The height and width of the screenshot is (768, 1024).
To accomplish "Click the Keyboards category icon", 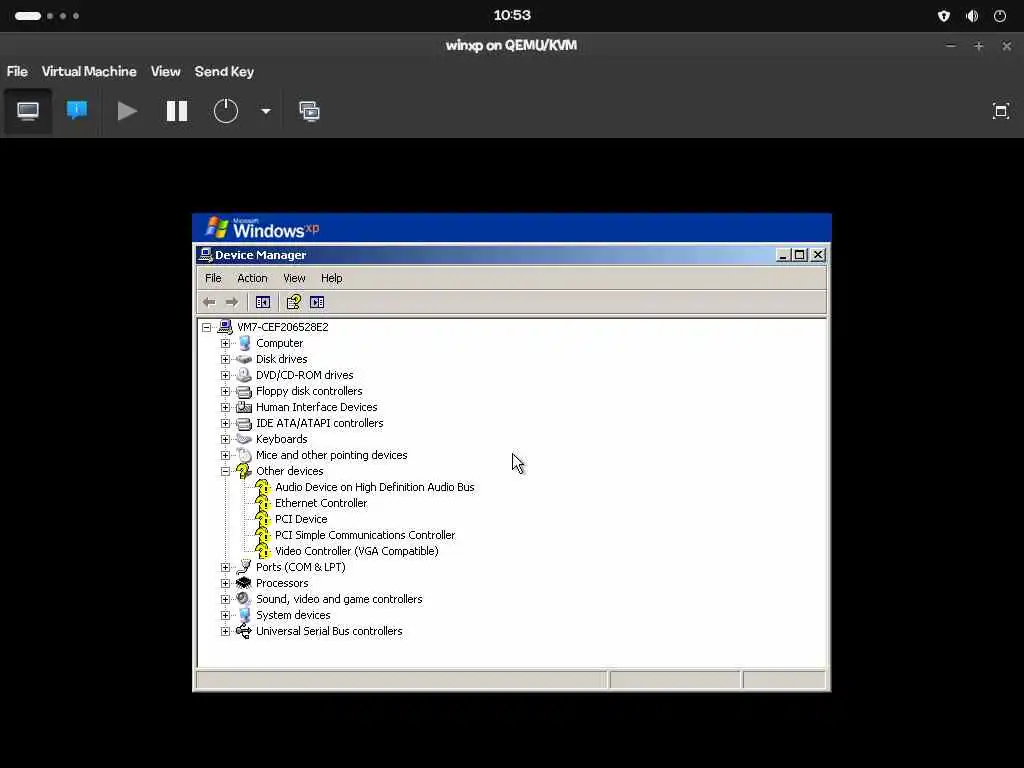I will point(244,439).
